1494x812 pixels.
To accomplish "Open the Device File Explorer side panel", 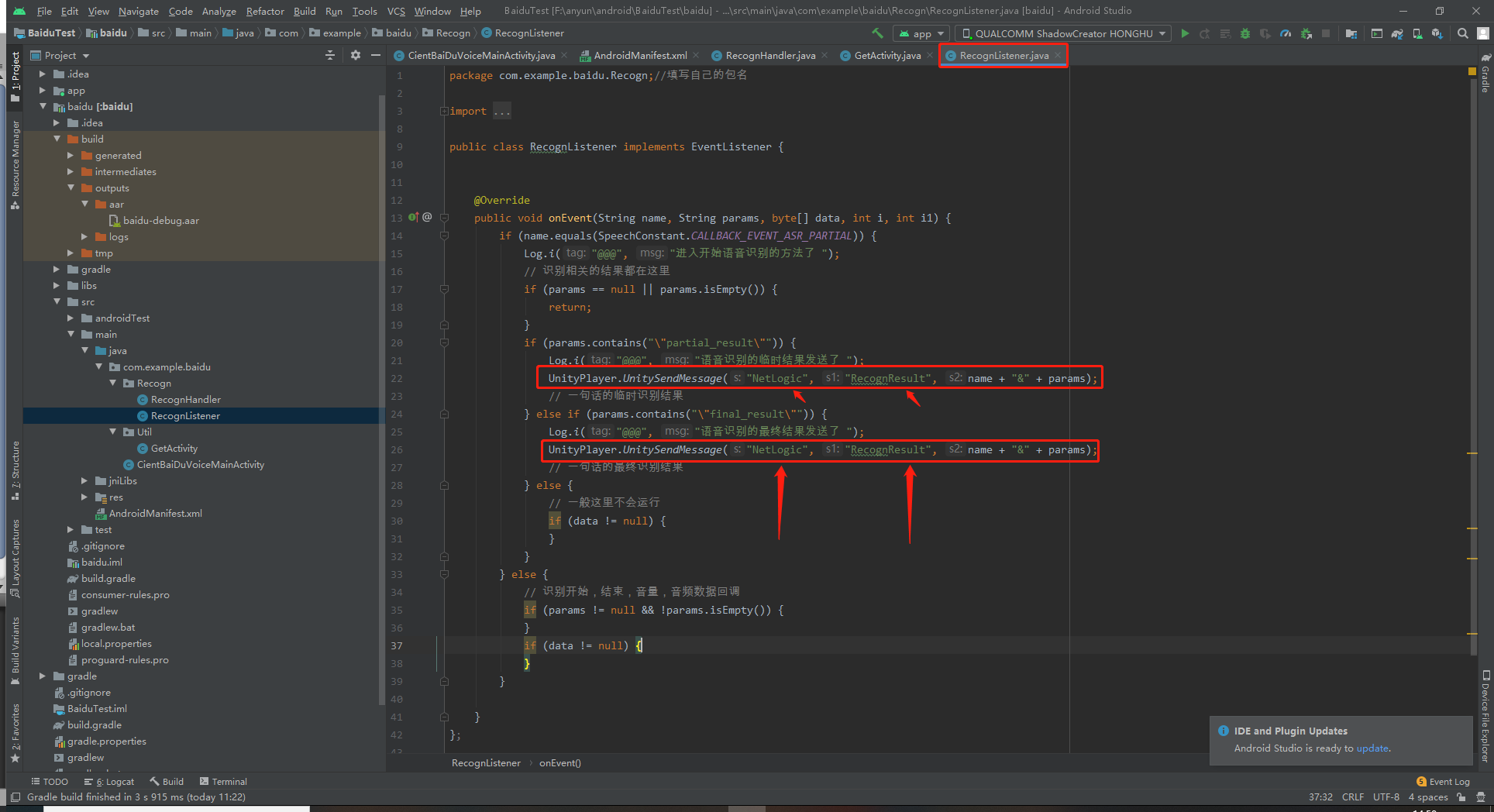I will (1485, 717).
